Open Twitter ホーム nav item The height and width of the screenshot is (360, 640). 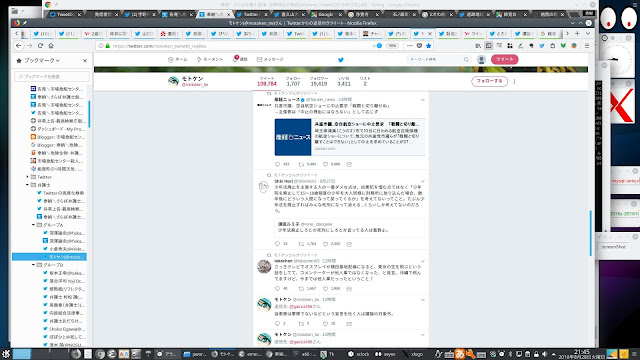coord(178,60)
